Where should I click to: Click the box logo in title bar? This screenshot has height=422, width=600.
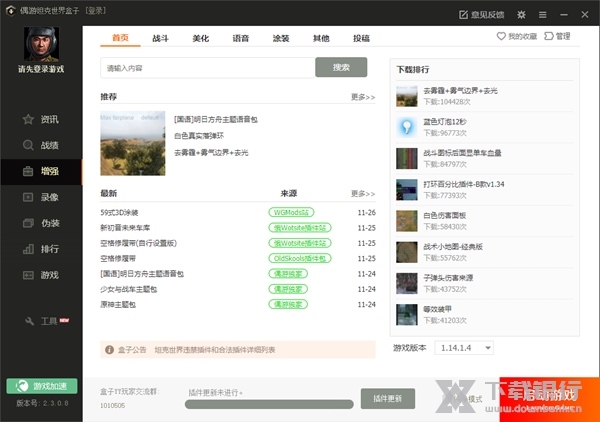click(x=11, y=11)
